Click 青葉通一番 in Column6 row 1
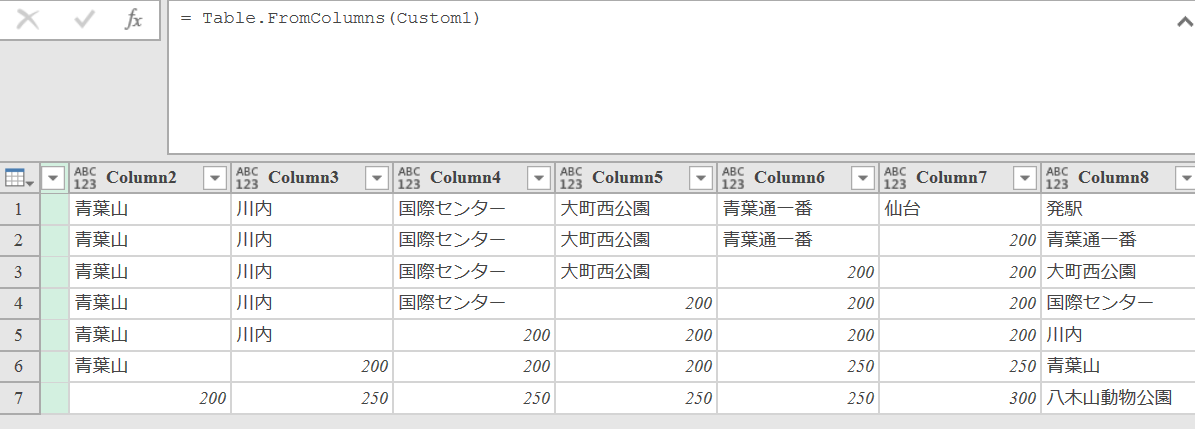The height and width of the screenshot is (429, 1195). (x=797, y=209)
